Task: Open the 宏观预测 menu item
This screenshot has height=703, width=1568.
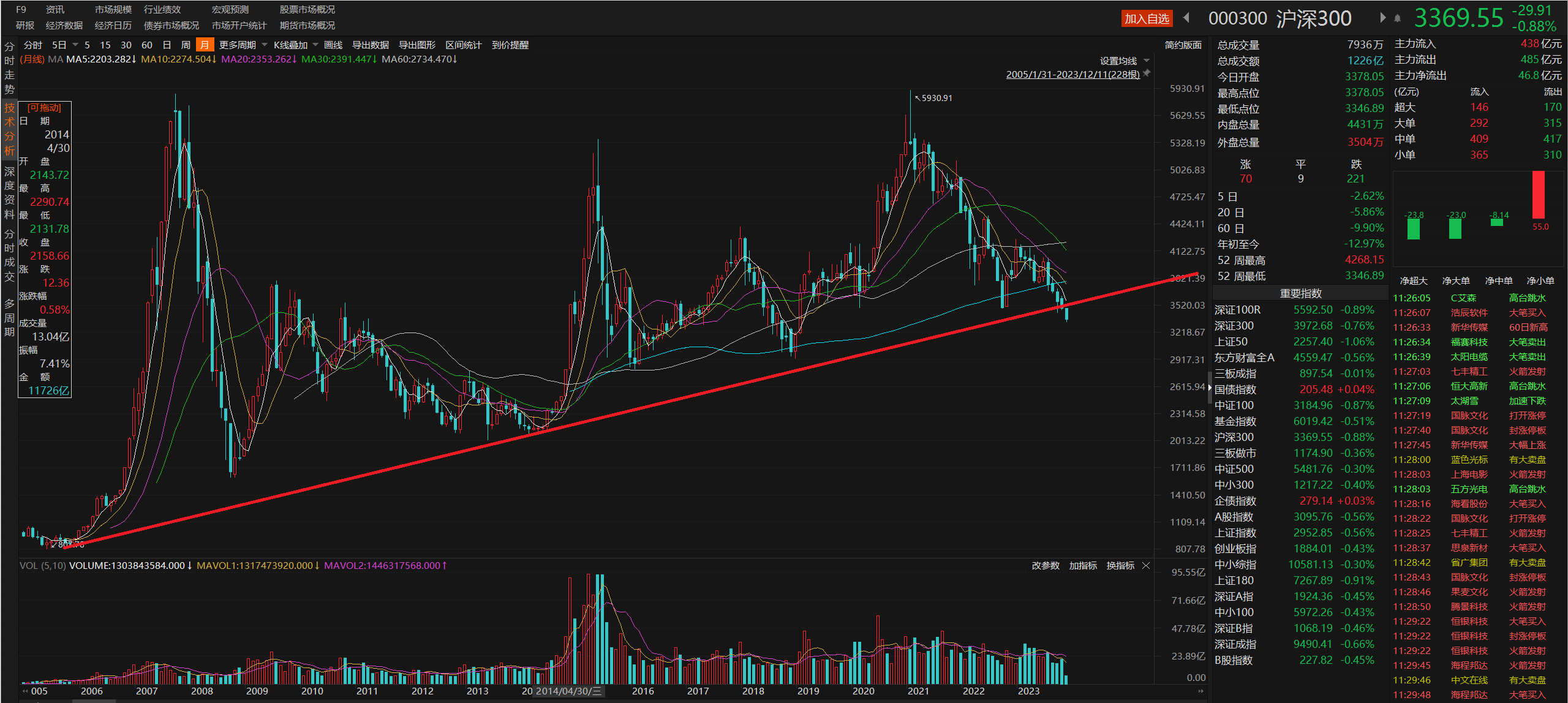Action: (x=230, y=10)
